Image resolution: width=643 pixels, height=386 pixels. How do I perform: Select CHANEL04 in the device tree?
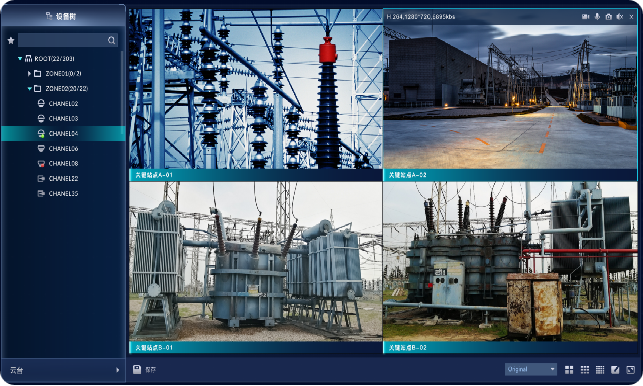click(x=64, y=133)
